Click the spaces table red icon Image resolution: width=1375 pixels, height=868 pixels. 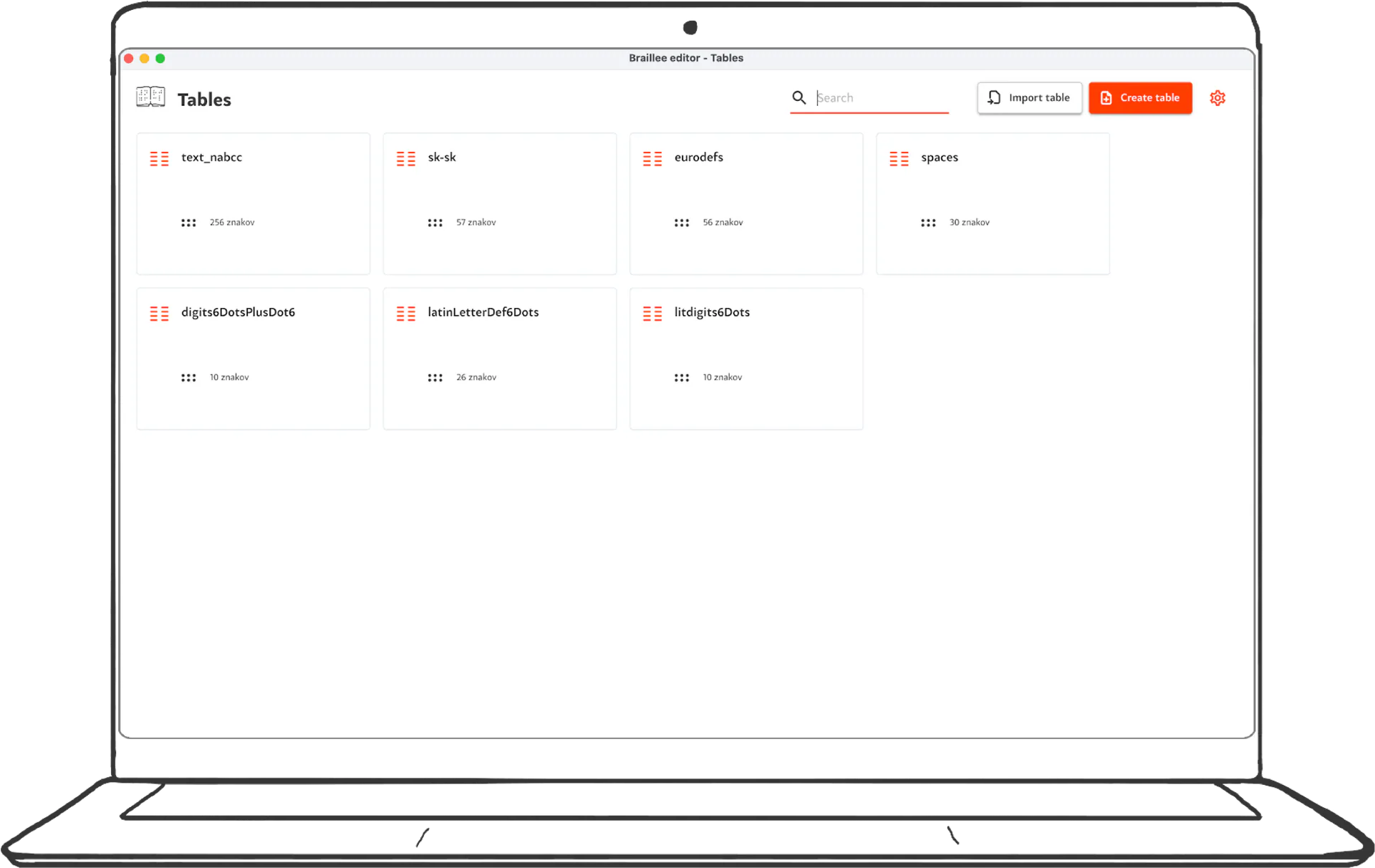click(899, 158)
